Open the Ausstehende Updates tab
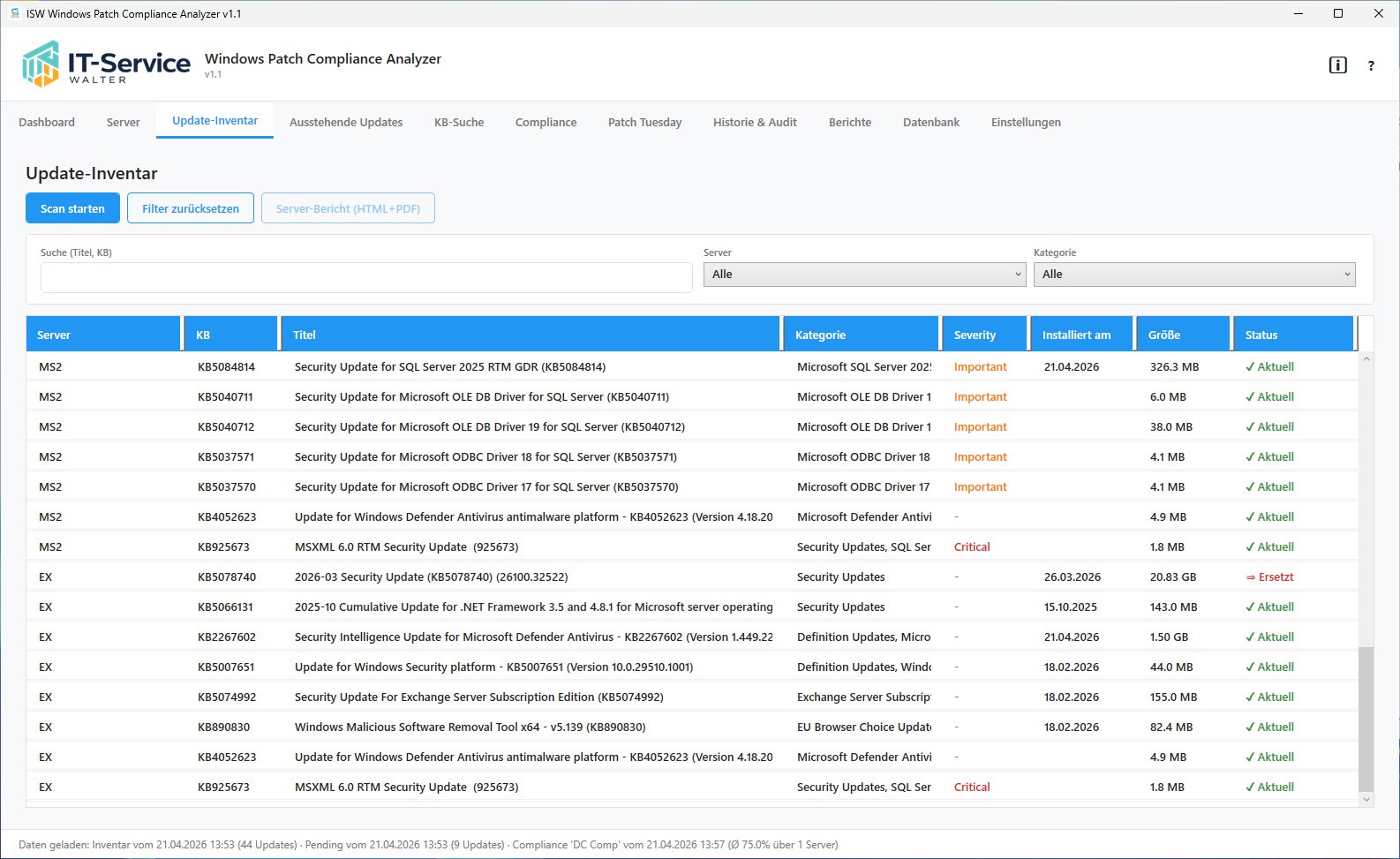Viewport: 1400px width, 859px height. point(346,123)
